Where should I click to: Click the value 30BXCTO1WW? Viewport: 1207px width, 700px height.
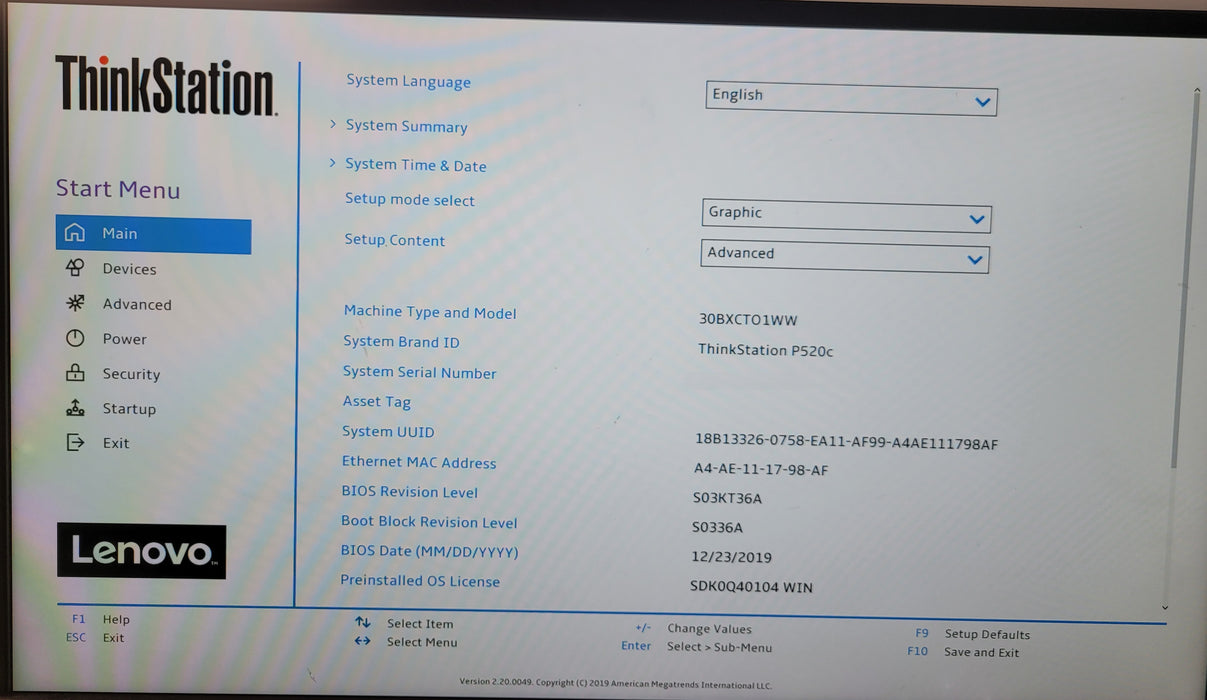(748, 320)
